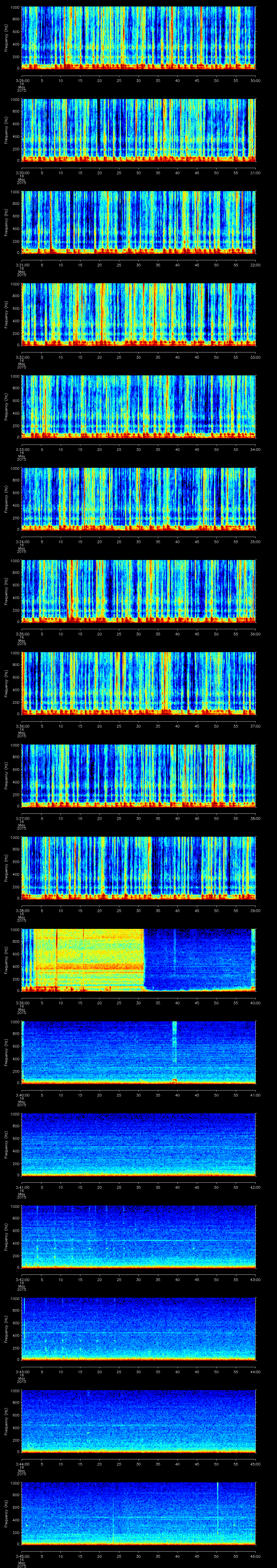Click the yellow broadband noise region in the 3:39:00 panel
This screenshot has height=1568, width=277.
pos(91,956)
